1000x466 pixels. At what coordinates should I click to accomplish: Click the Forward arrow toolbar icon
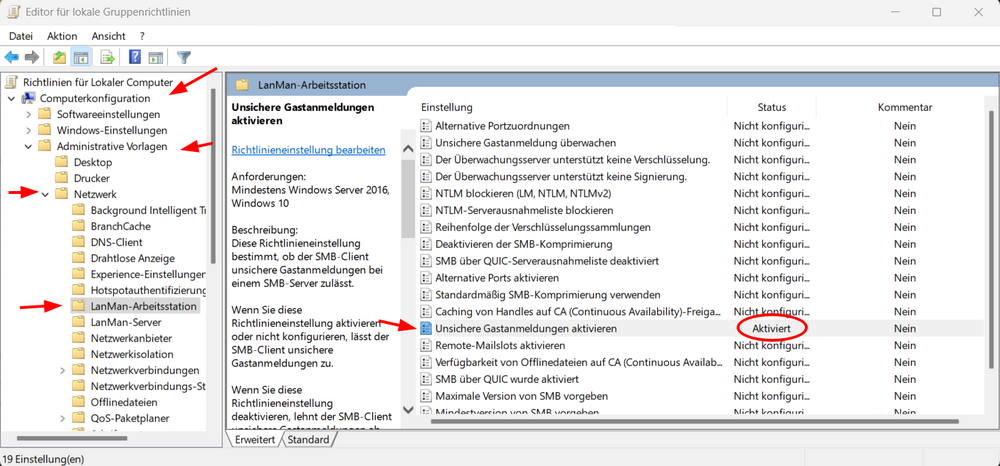(x=31, y=57)
